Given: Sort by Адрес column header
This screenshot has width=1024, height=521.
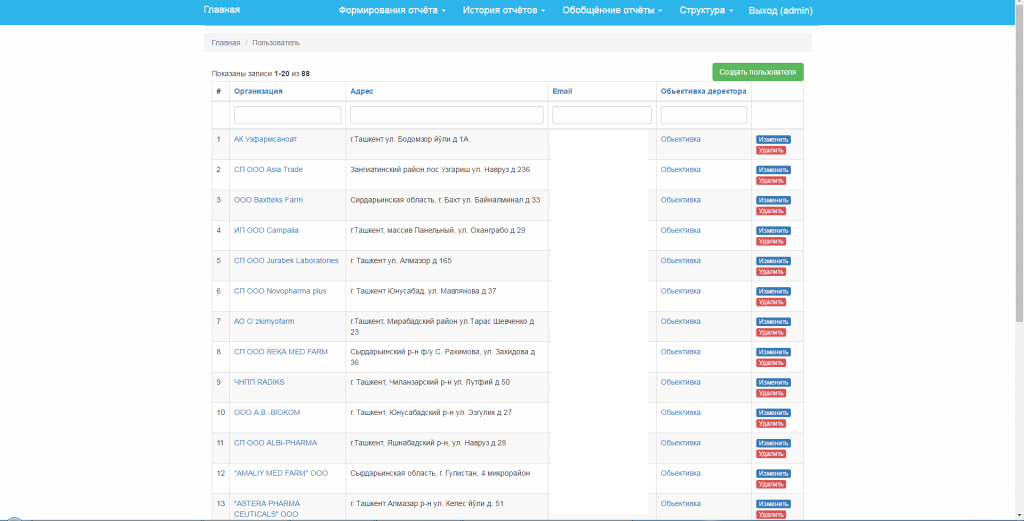Looking at the screenshot, I should pos(362,91).
